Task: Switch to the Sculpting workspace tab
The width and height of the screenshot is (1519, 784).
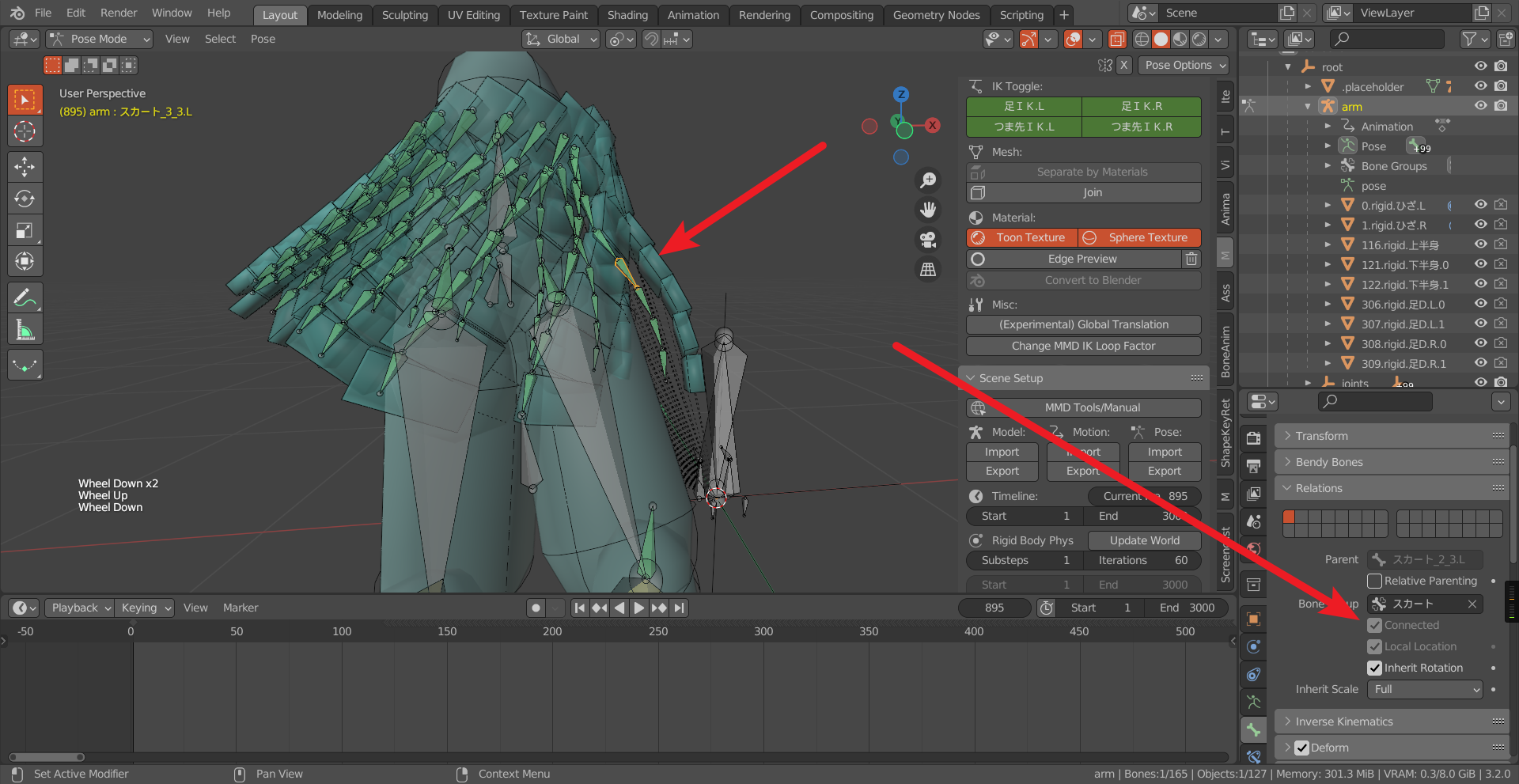Action: click(x=404, y=15)
